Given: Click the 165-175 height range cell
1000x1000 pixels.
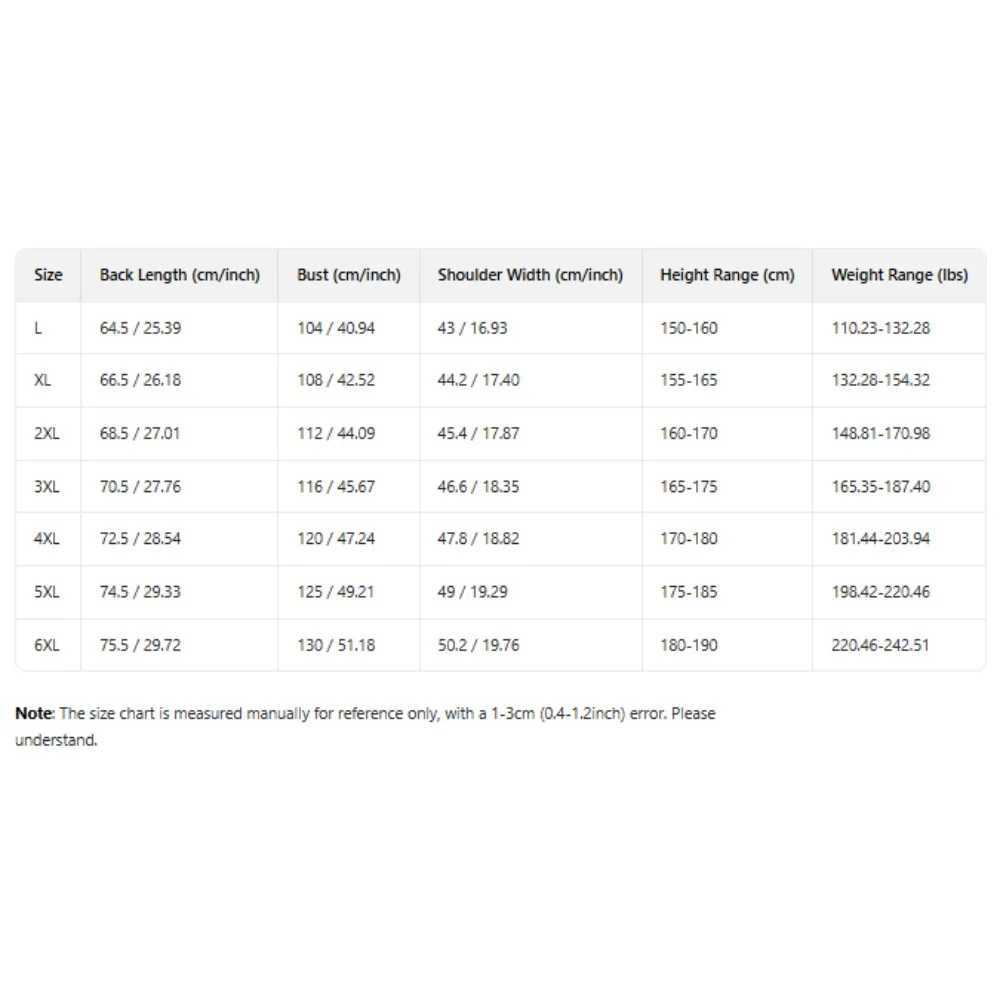Looking at the screenshot, I should click(x=688, y=487).
